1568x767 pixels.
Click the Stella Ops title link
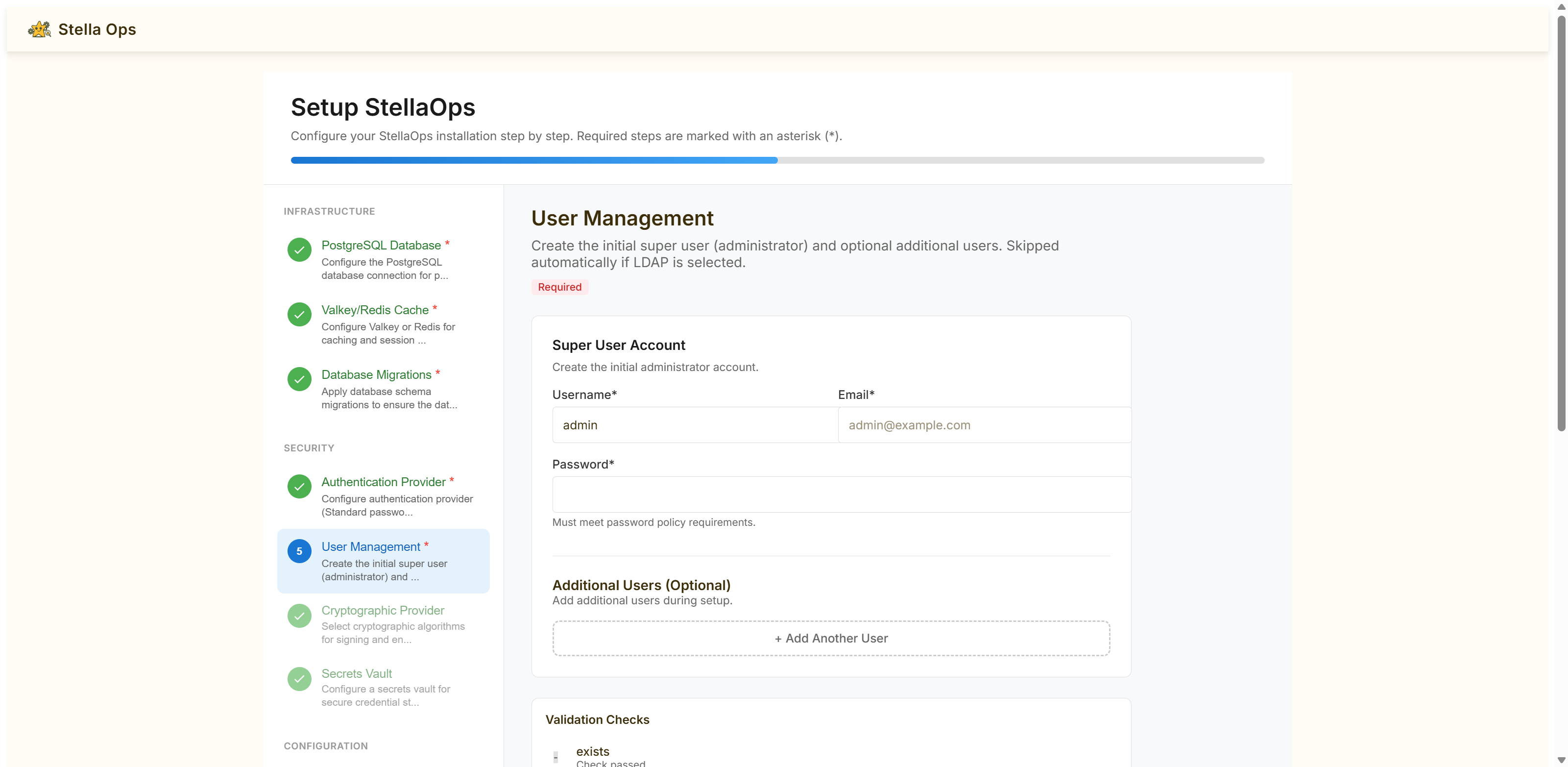tap(97, 29)
